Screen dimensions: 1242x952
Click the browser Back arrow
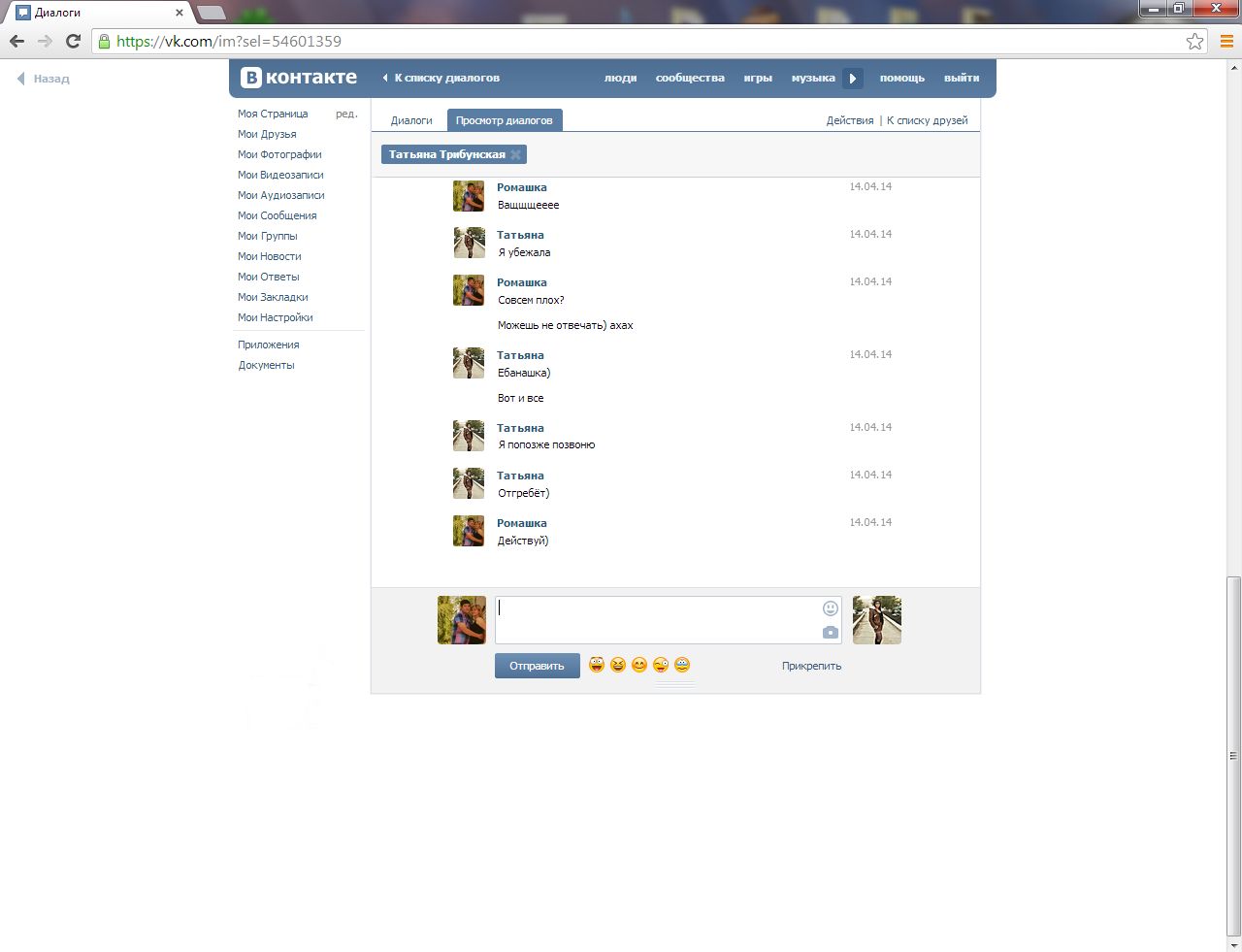point(16,41)
